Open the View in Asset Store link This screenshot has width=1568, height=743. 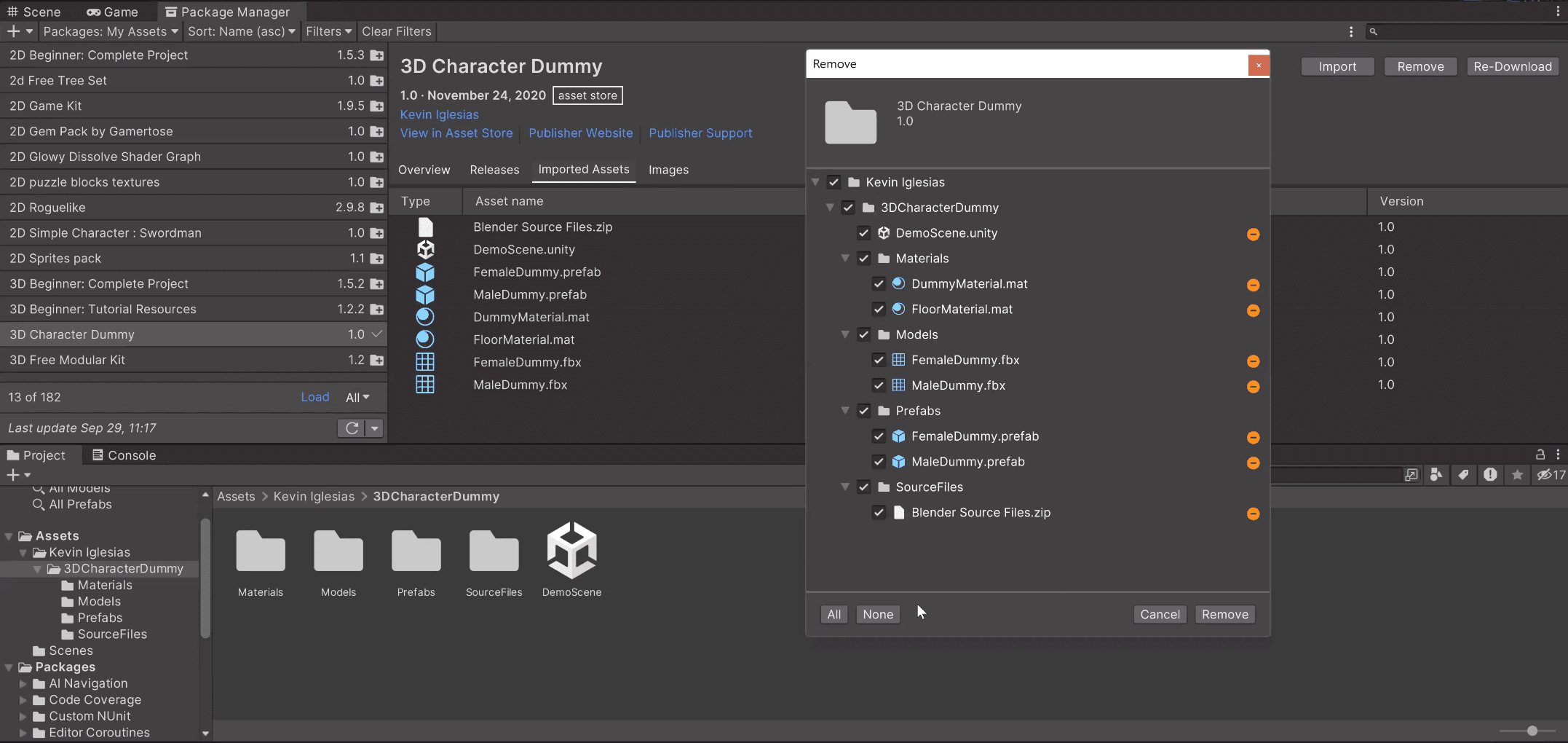(456, 133)
